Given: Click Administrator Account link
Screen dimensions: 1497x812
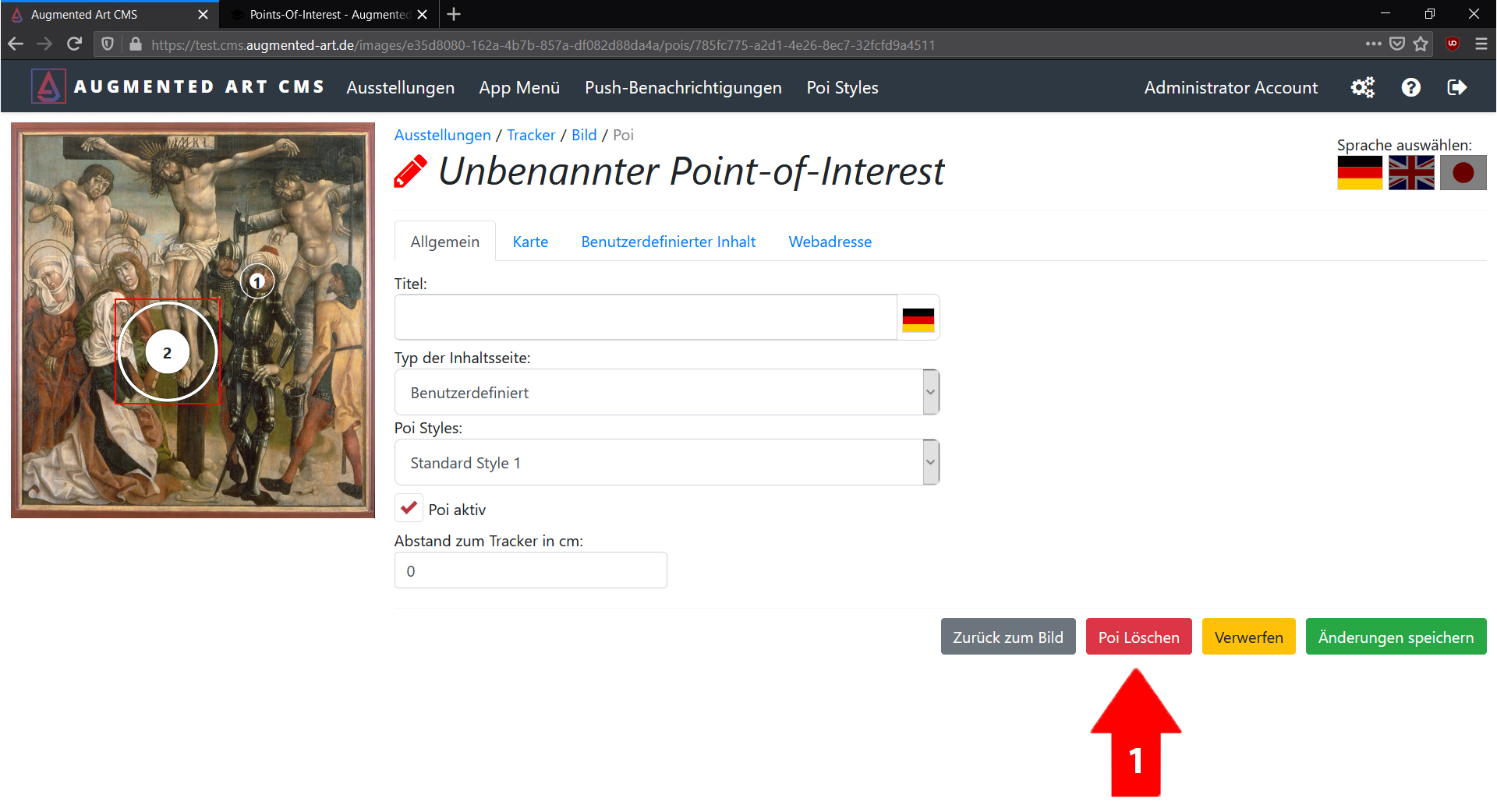Looking at the screenshot, I should [1230, 87].
